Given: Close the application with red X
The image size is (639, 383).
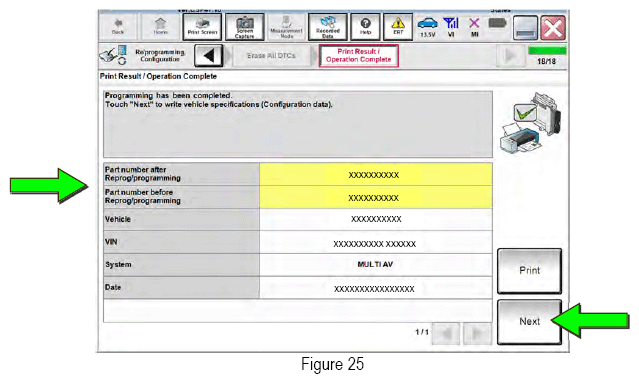Looking at the screenshot, I should click(x=553, y=28).
